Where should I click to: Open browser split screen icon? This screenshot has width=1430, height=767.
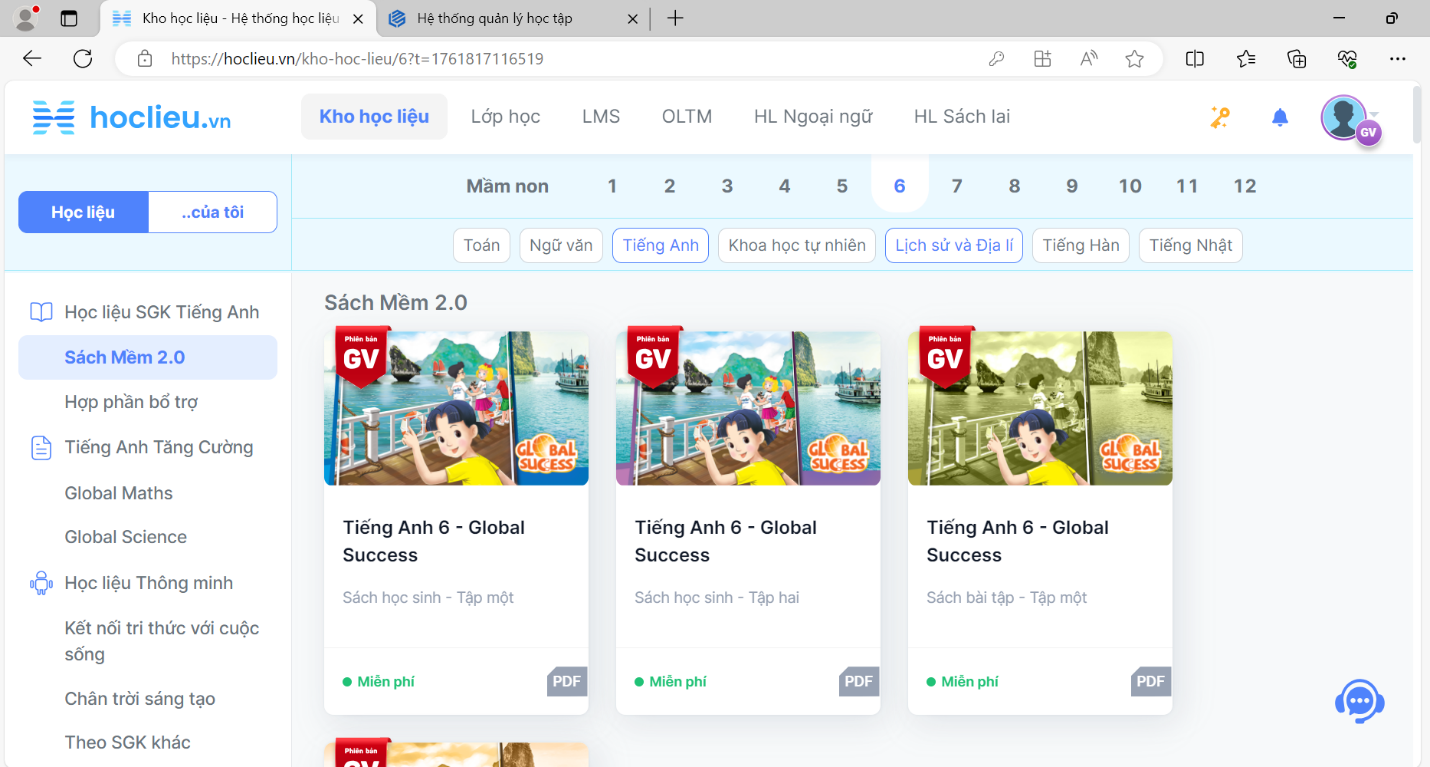tap(1194, 59)
